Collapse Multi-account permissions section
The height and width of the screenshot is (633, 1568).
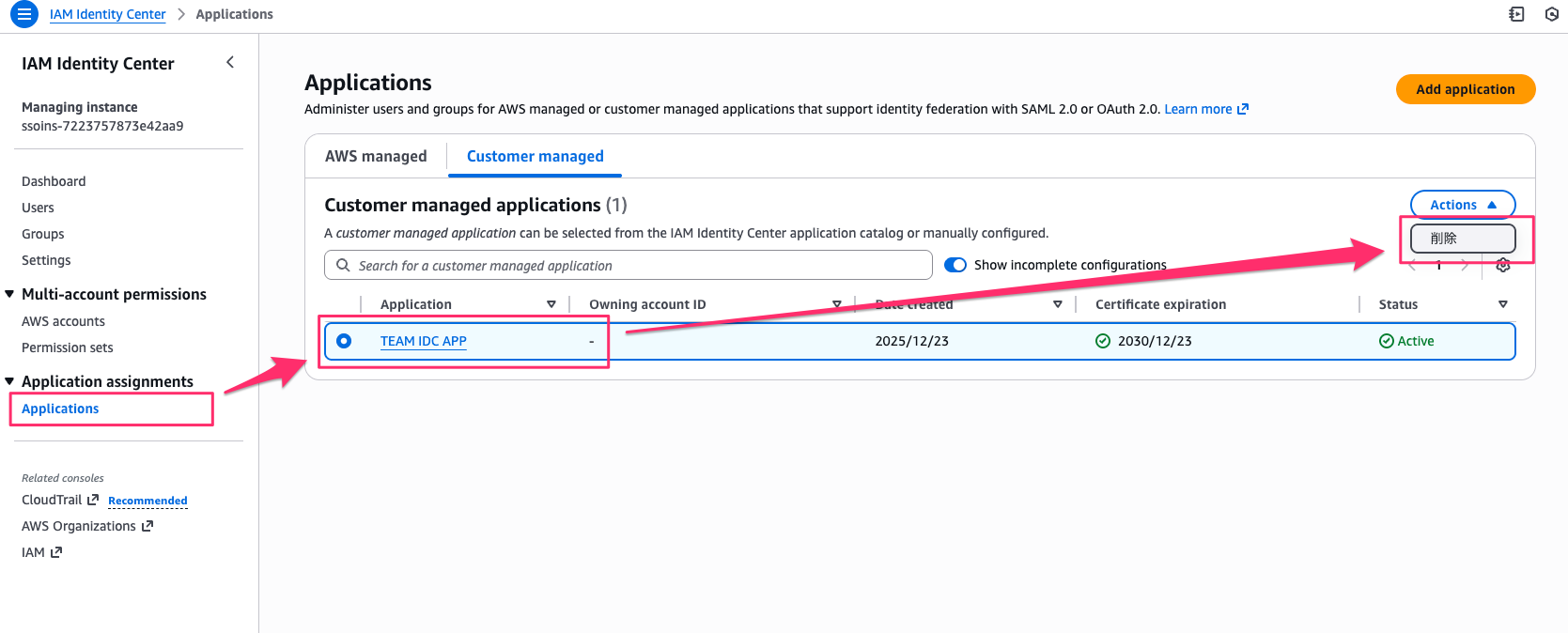pyautogui.click(x=10, y=294)
